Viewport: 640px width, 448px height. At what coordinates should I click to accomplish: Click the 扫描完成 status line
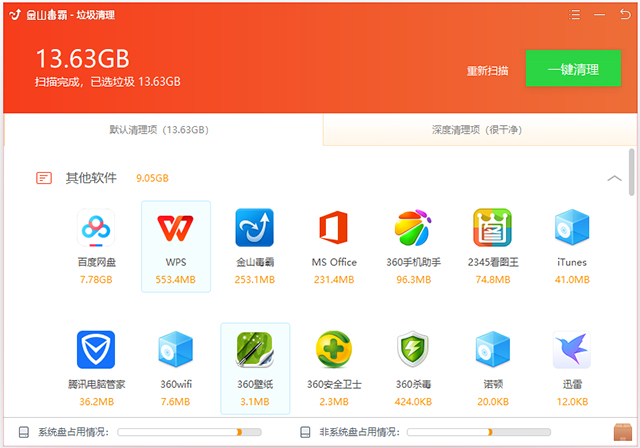[107, 82]
